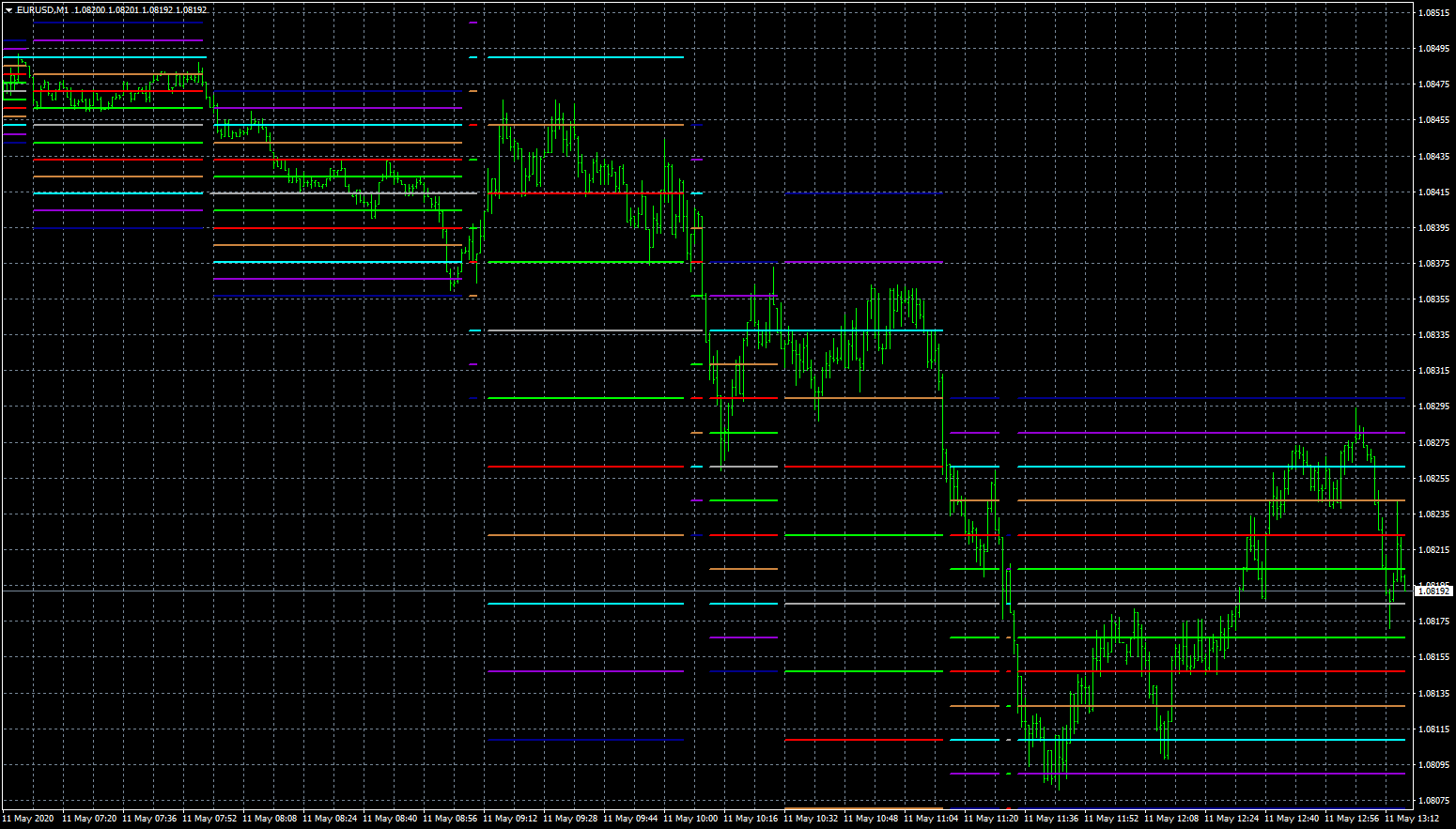The width and height of the screenshot is (1456, 829).
Task: Click time axis label 11 May 09:28
Action: coord(570,819)
